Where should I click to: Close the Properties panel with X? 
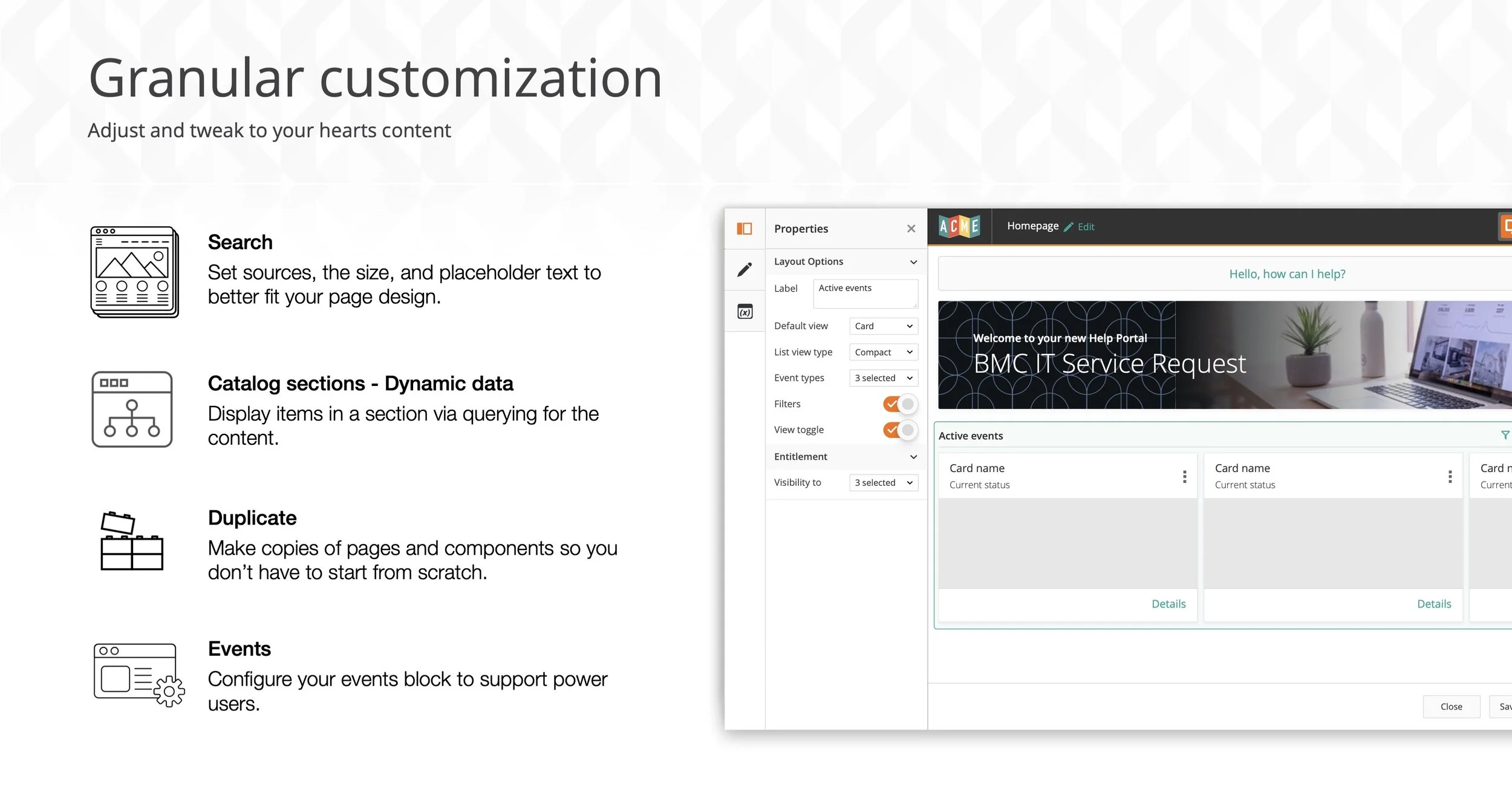(911, 229)
